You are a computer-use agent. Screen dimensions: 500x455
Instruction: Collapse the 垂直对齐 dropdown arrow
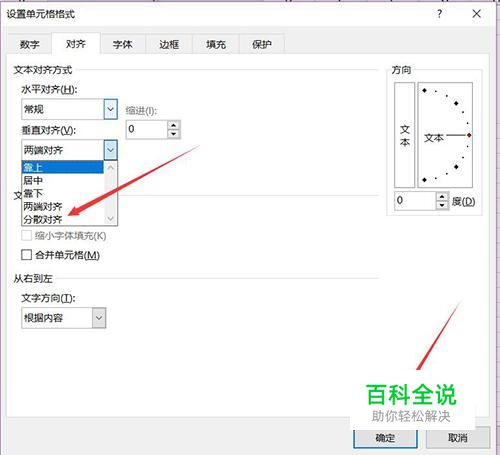point(110,150)
